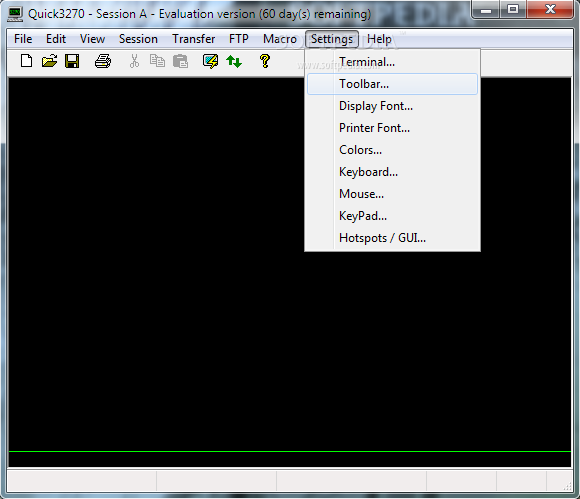
Task: Print screen using the printer icon
Action: tap(102, 61)
